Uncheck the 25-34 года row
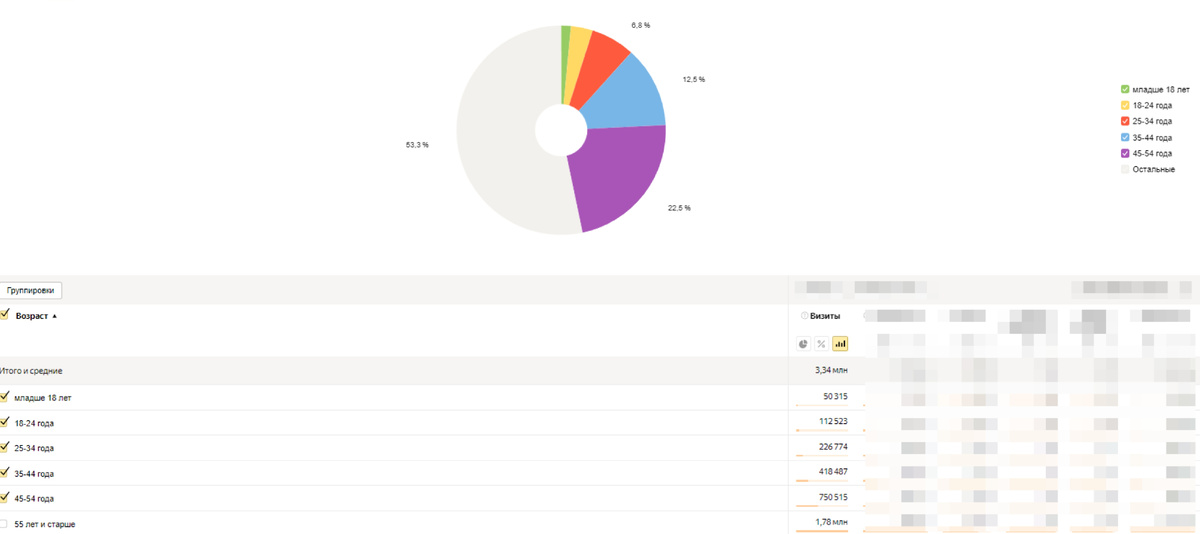Image resolution: width=1200 pixels, height=534 pixels. click(5, 447)
